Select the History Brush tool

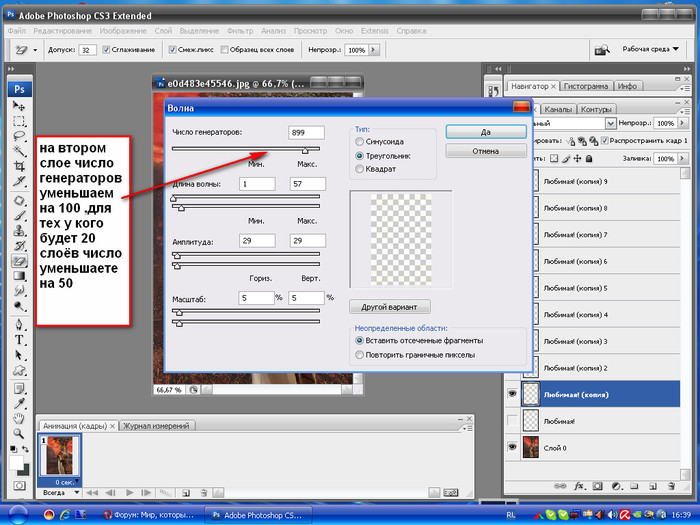[x=19, y=246]
